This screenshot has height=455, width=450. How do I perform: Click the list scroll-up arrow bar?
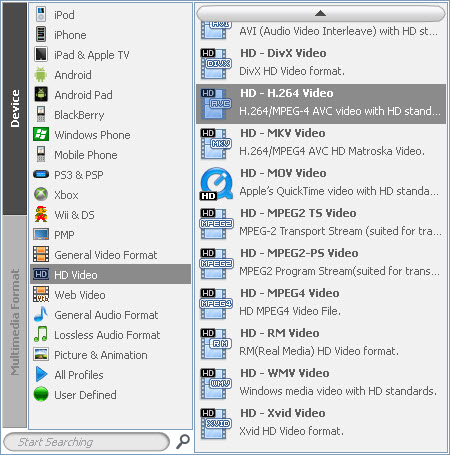click(x=321, y=14)
